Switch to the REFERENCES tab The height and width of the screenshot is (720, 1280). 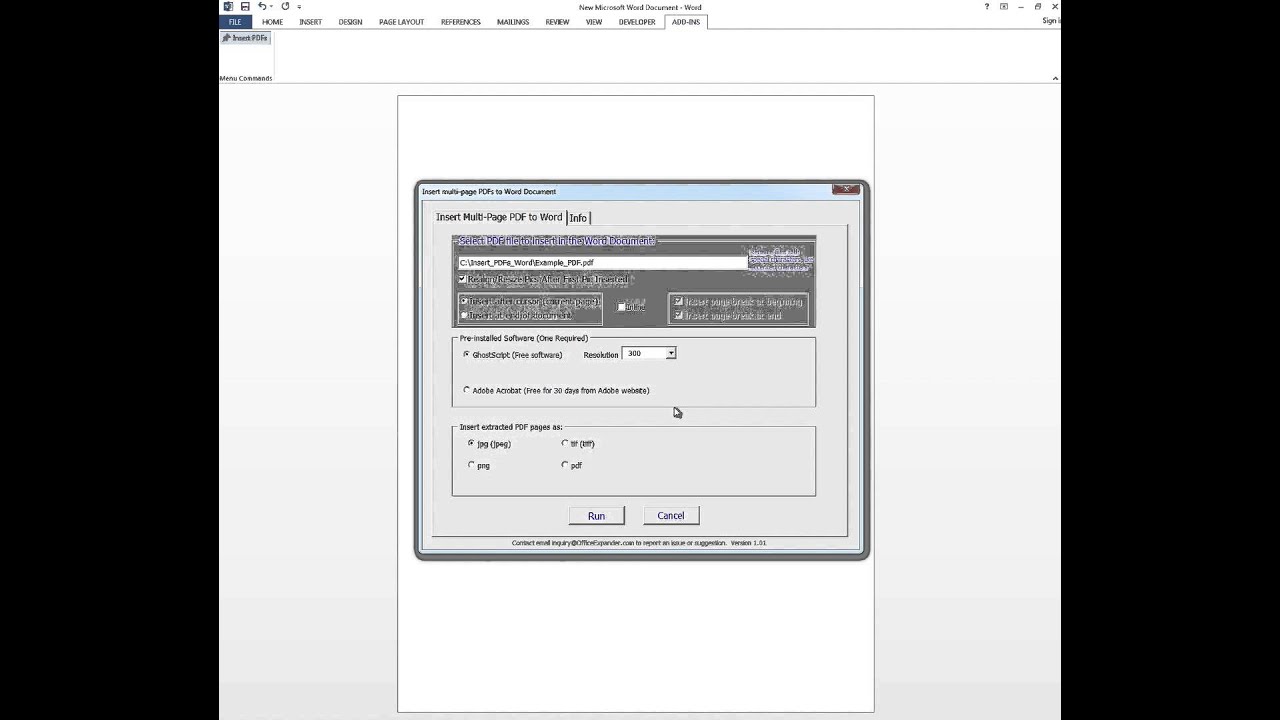pyautogui.click(x=461, y=22)
